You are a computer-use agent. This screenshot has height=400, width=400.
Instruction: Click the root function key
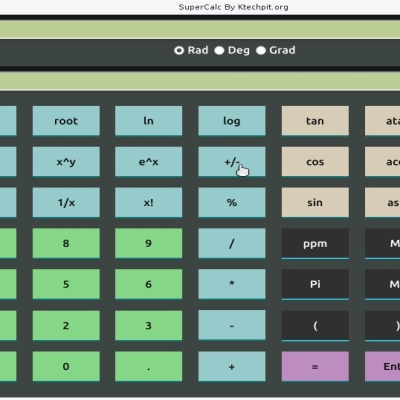point(66,121)
